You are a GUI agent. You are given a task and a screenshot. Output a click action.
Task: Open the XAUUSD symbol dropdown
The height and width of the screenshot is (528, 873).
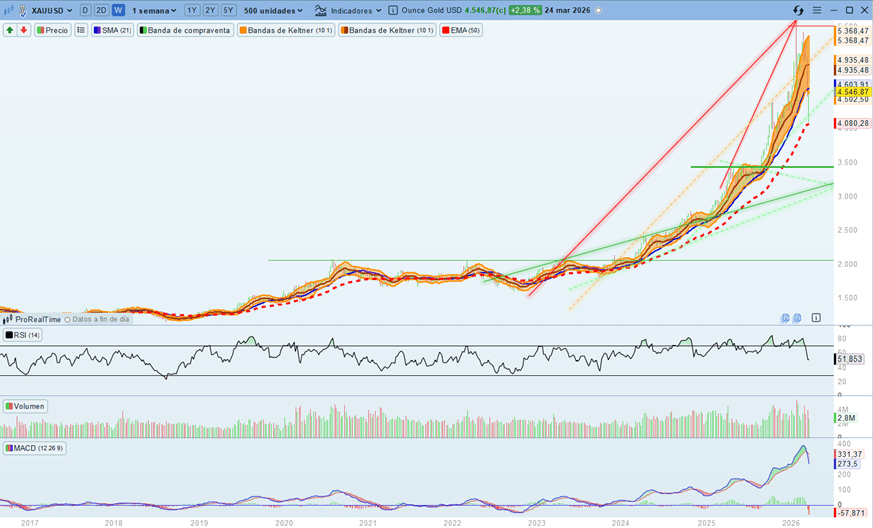(52, 10)
